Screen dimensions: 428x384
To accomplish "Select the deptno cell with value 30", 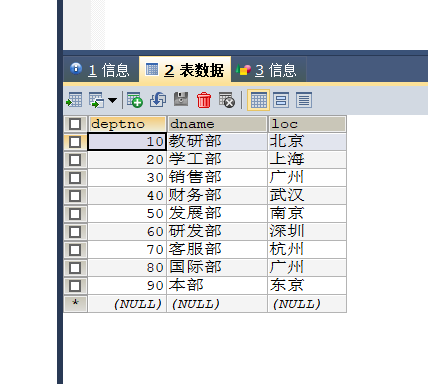I will [127, 178].
